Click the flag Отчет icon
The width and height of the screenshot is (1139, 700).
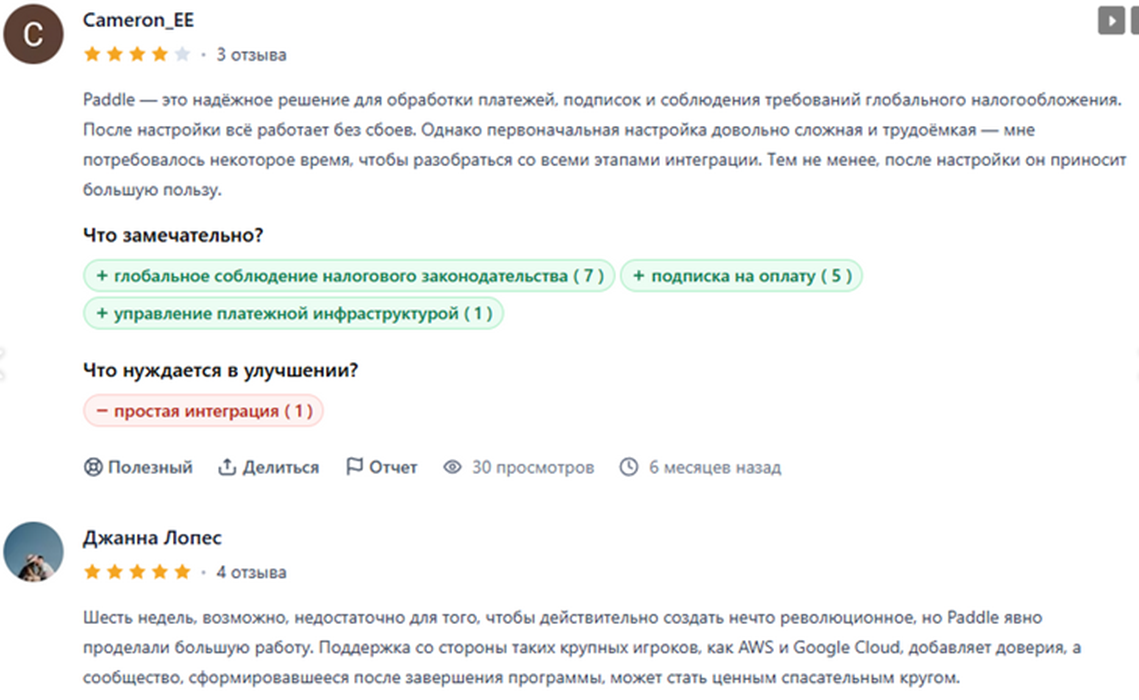pos(354,467)
